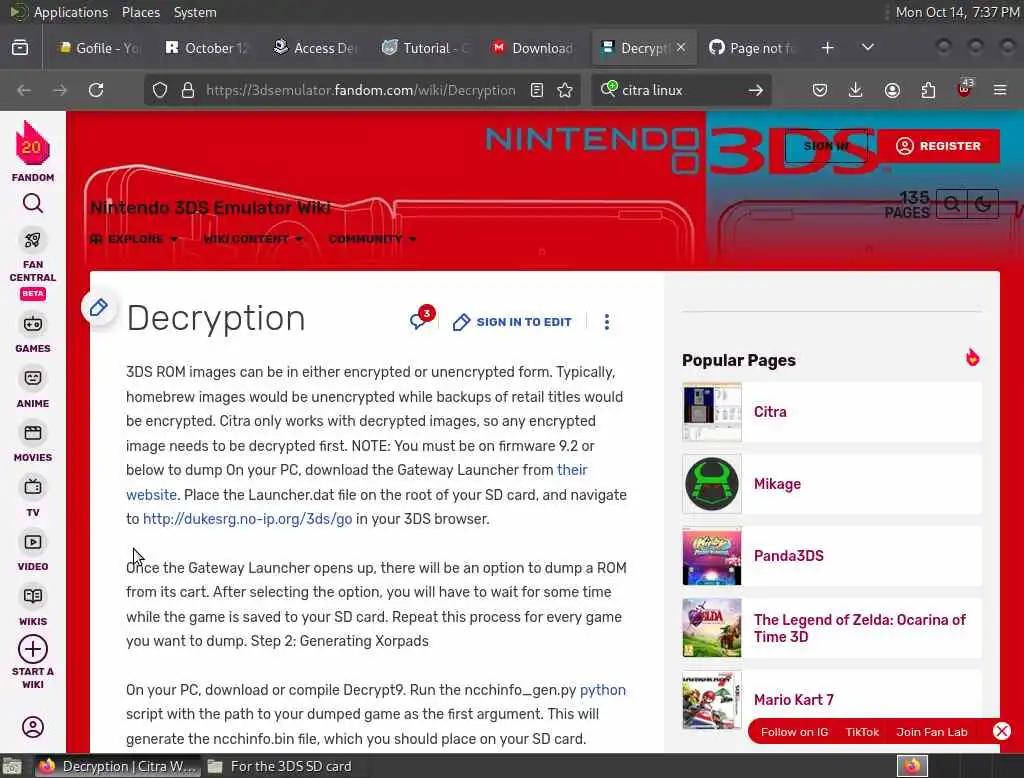This screenshot has height=778, width=1024.
Task: Switch to the October 12 tab
Action: pos(207,48)
